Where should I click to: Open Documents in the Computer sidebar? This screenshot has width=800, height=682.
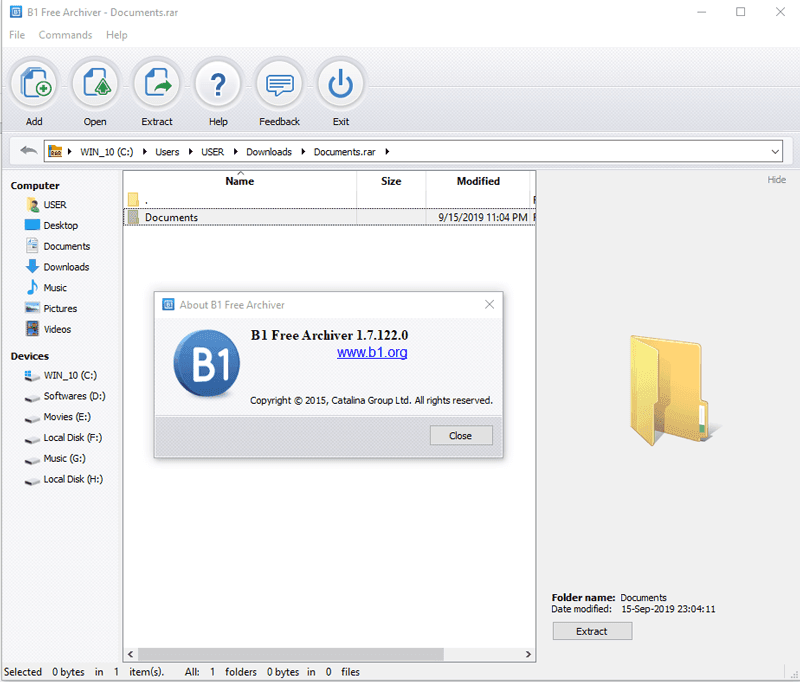coord(58,246)
